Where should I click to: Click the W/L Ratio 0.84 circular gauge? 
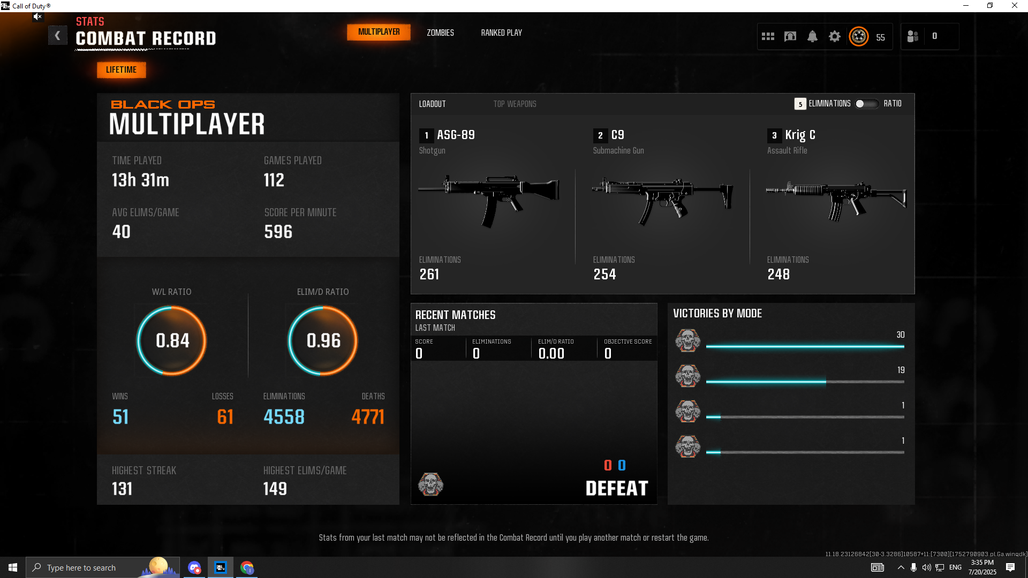click(x=172, y=341)
